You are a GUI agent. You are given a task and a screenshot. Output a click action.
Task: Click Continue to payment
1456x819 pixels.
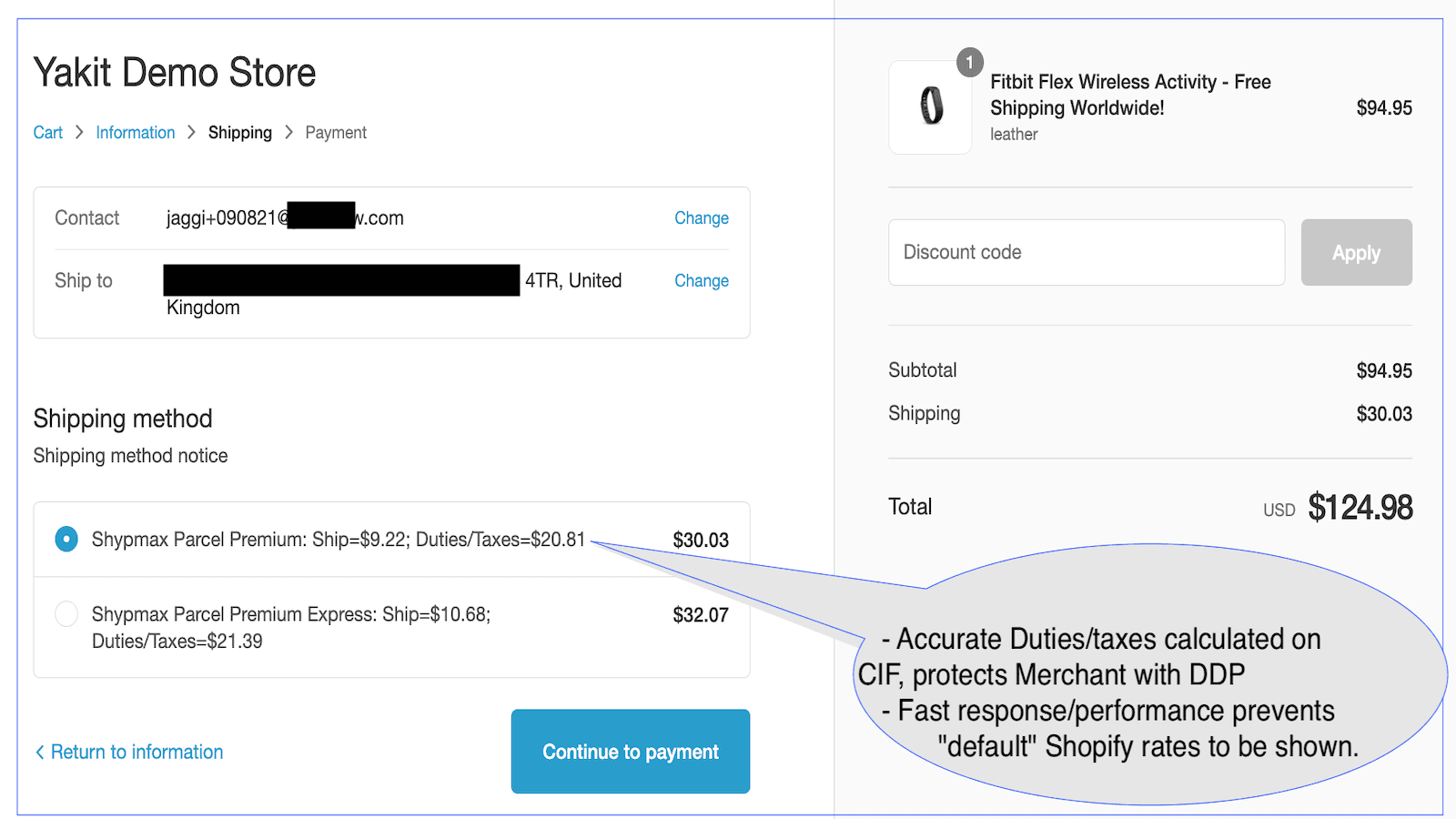[x=630, y=752]
